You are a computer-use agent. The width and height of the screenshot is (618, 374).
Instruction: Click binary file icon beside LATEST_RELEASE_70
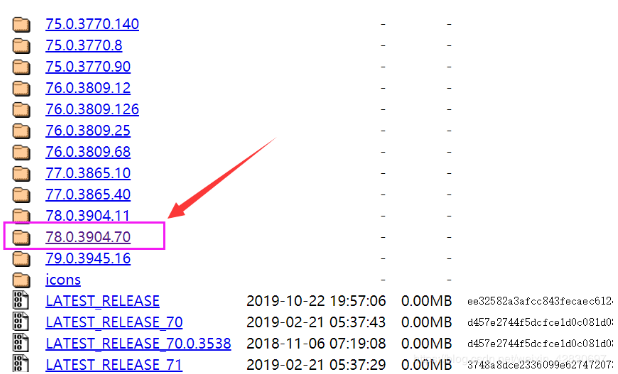[x=21, y=322]
